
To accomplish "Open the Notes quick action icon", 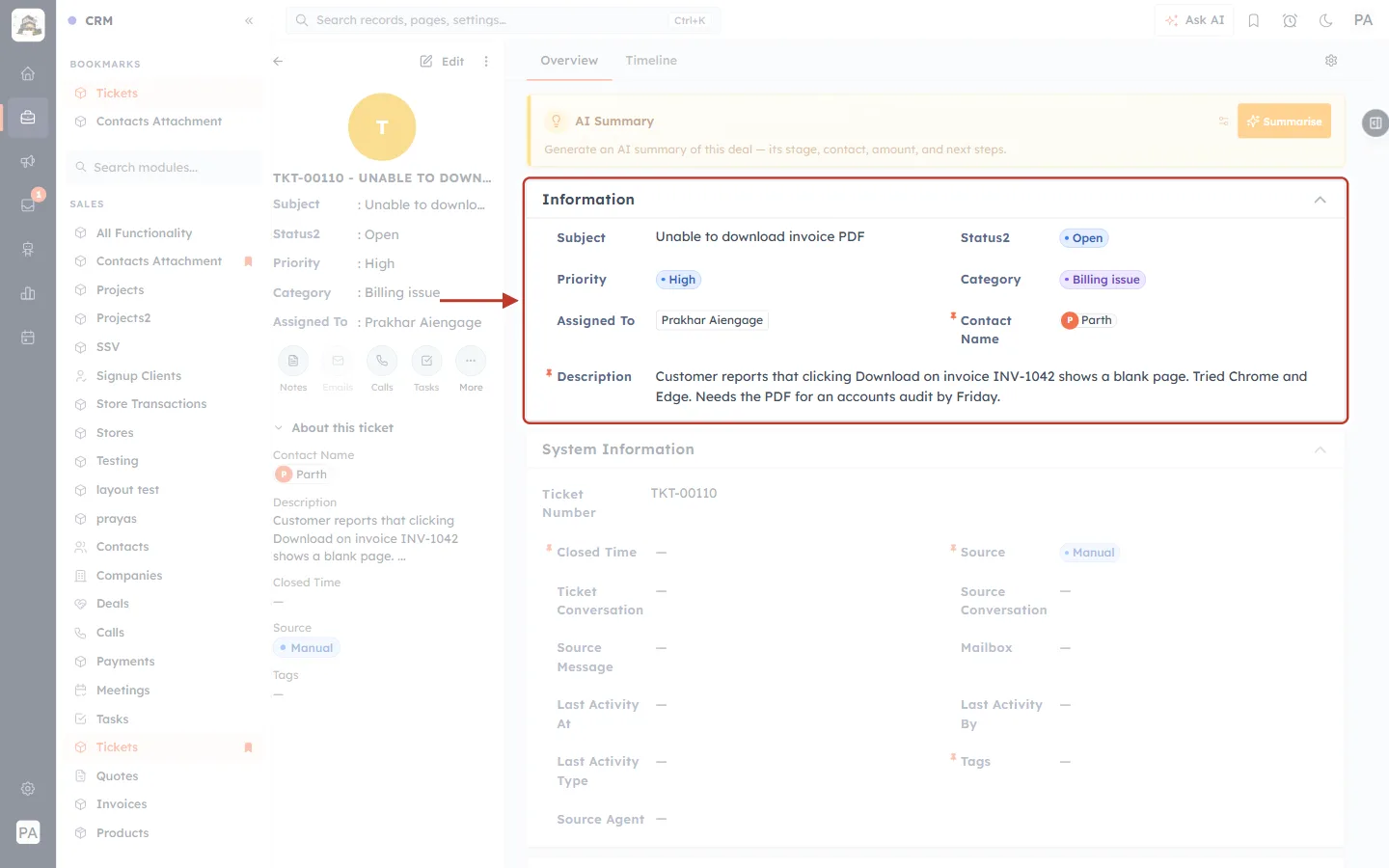I will point(293,361).
